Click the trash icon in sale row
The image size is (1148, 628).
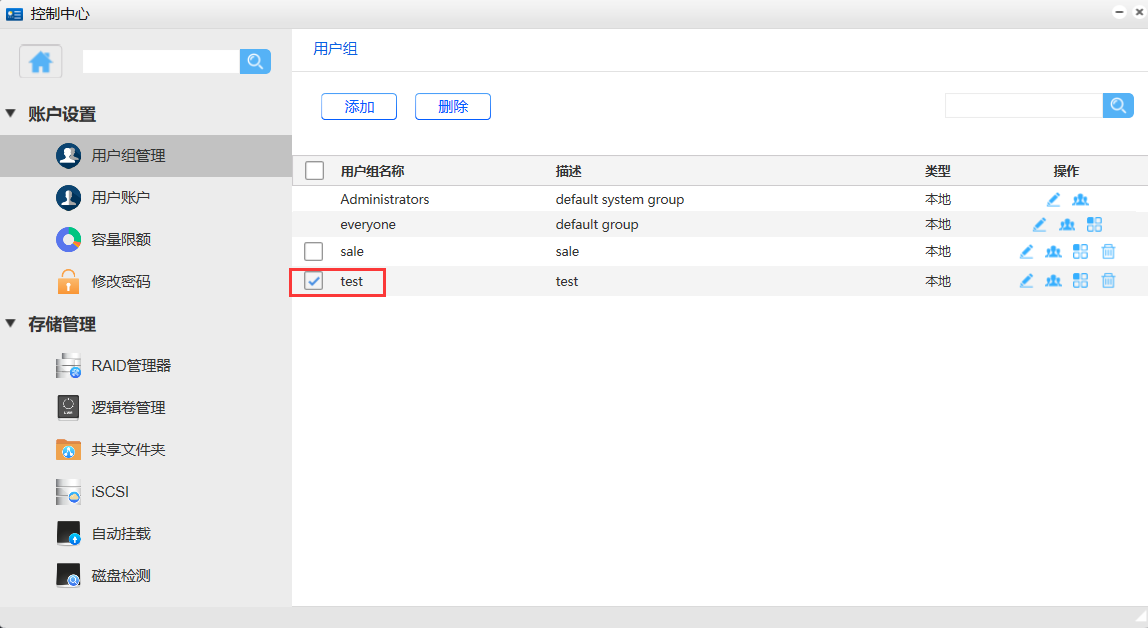[1108, 252]
